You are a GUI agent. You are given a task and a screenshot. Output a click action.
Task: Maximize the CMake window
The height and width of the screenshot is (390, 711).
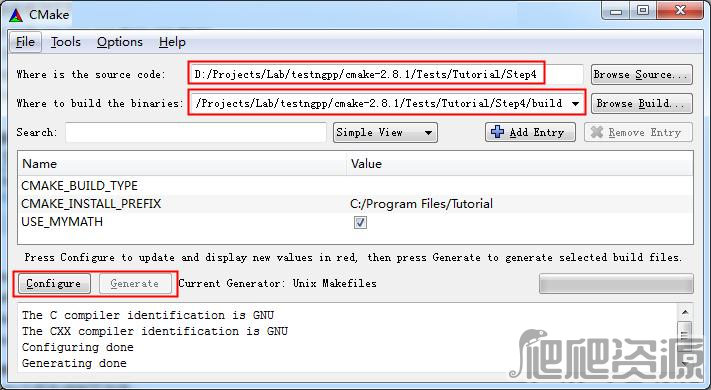point(643,11)
